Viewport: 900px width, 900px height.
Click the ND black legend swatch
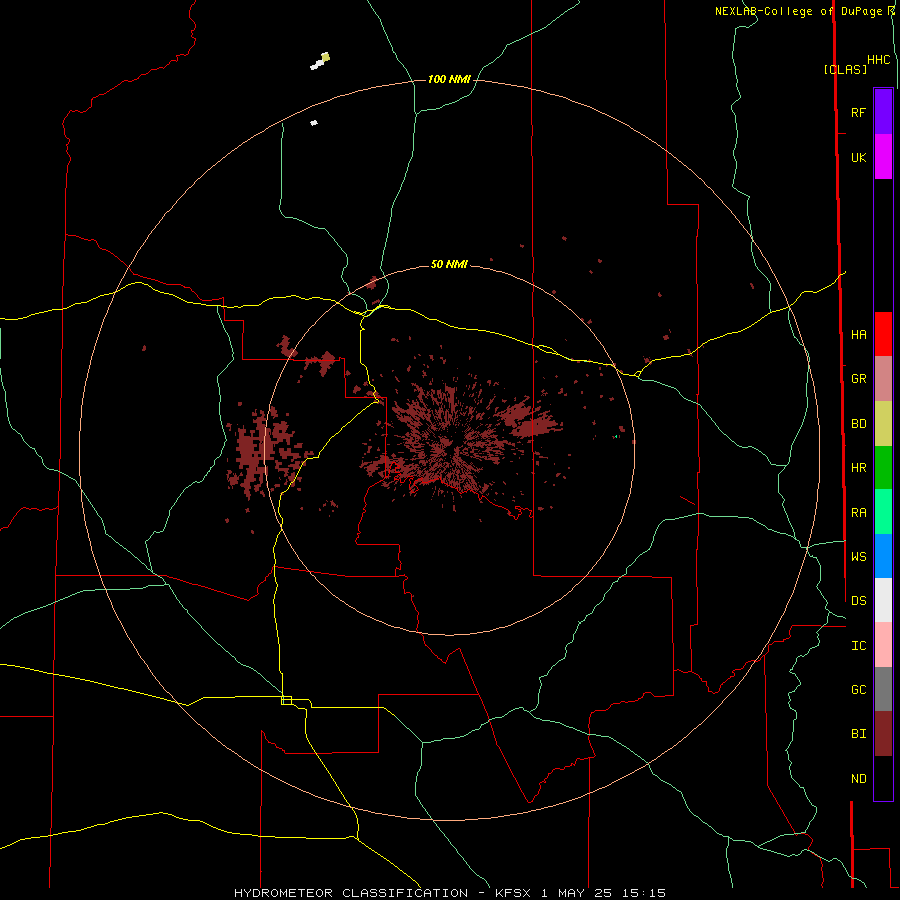883,778
